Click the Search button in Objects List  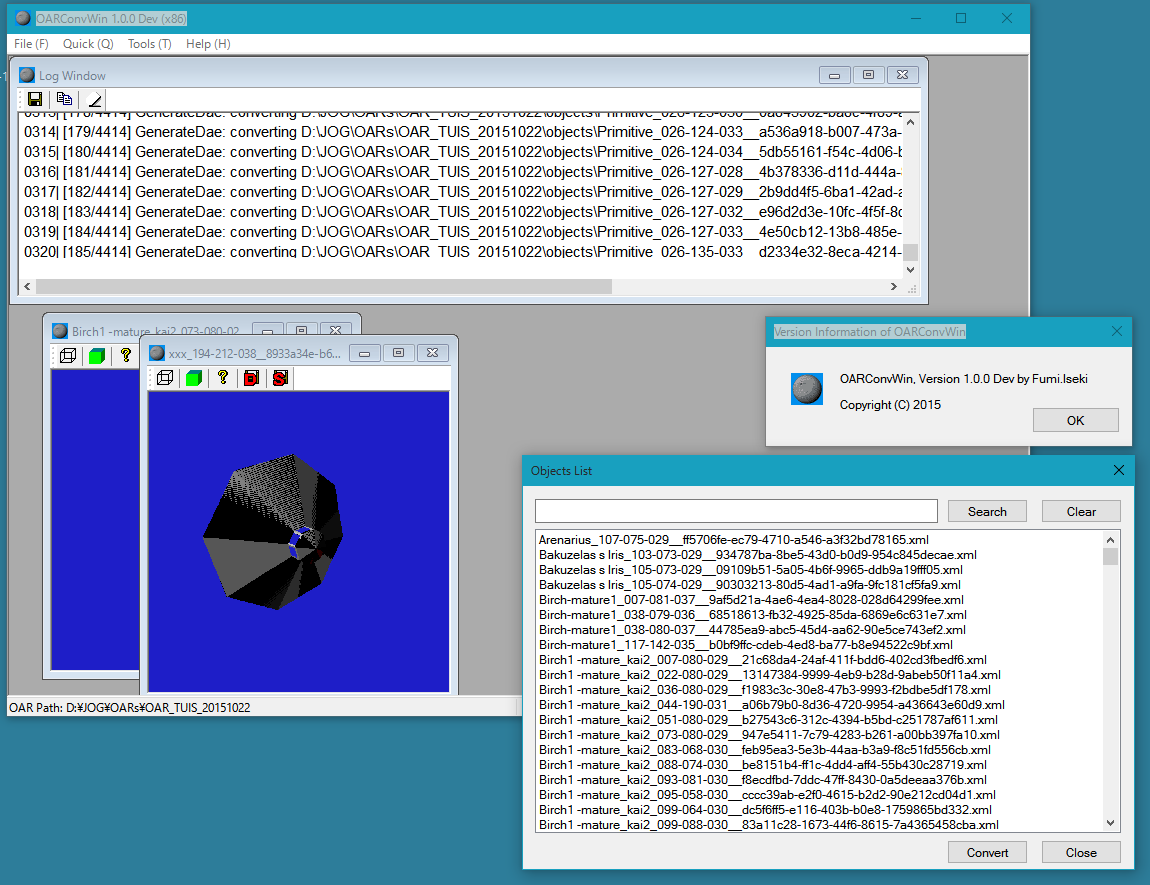click(x=987, y=511)
